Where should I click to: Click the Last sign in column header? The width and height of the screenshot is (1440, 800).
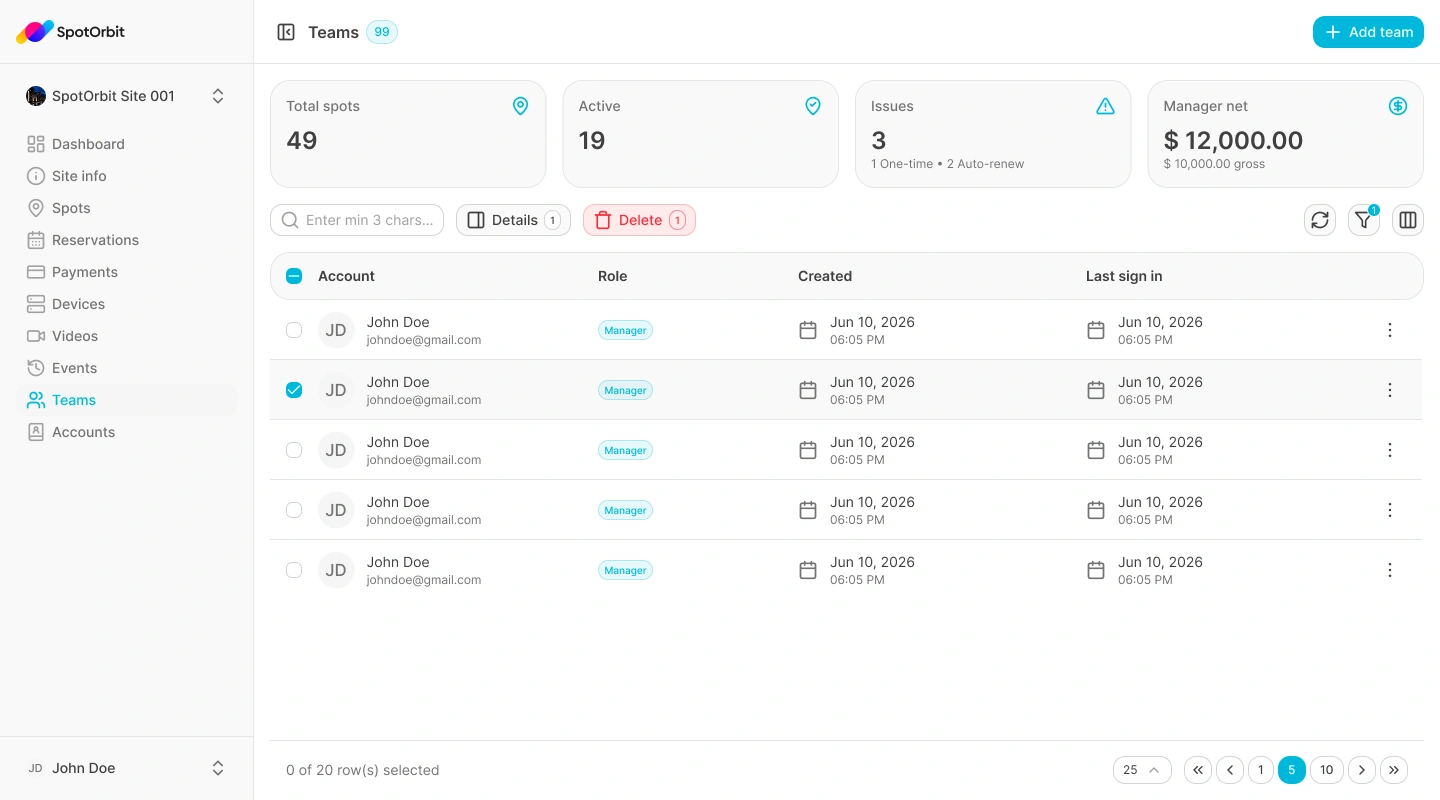coord(1124,276)
